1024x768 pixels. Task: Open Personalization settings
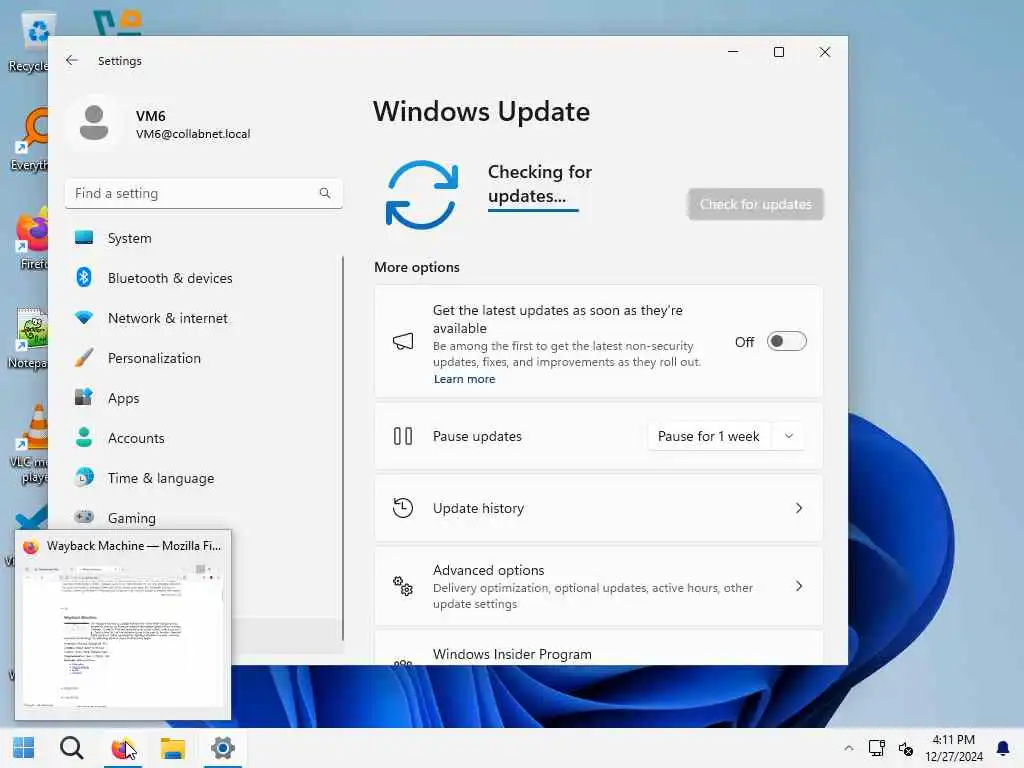pyautogui.click(x=204, y=358)
